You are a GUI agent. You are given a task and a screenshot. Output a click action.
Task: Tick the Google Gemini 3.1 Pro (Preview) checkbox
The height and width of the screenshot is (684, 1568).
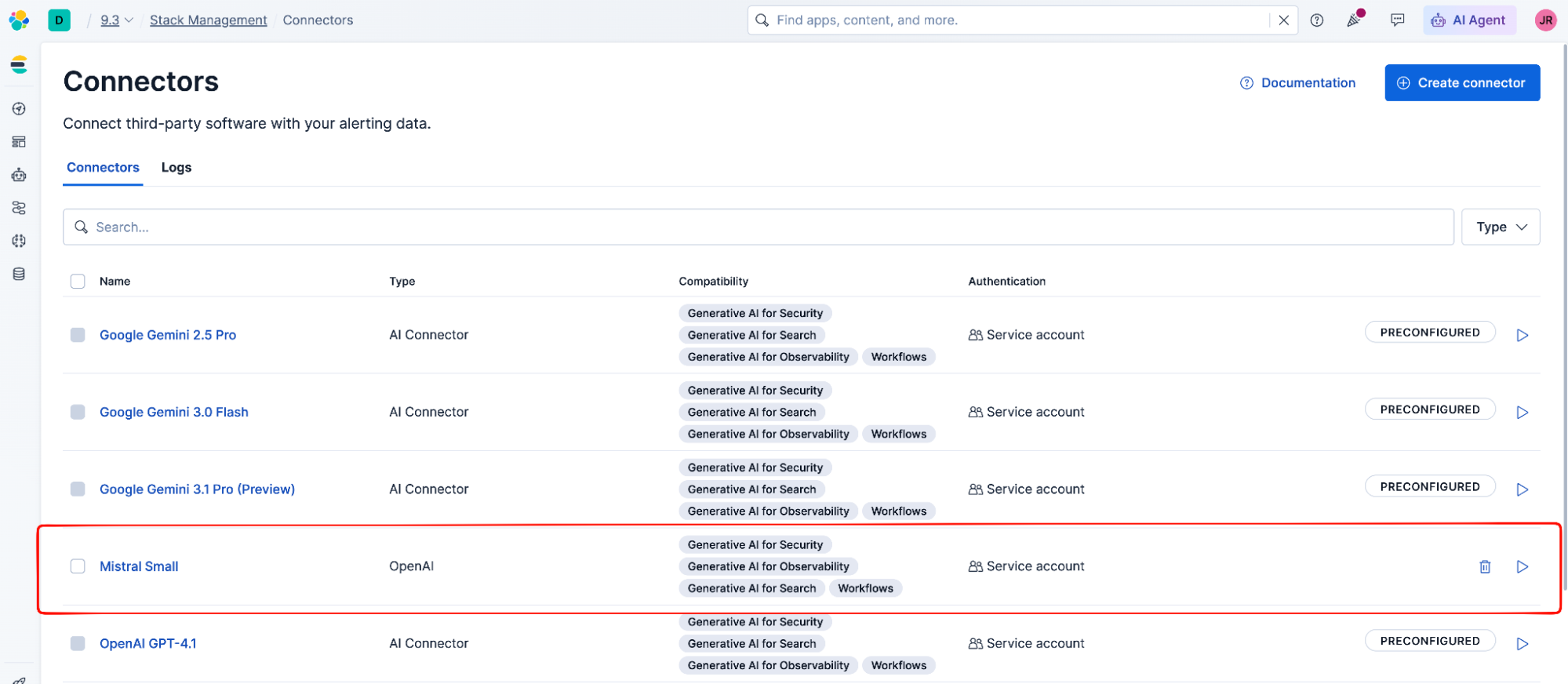click(78, 489)
